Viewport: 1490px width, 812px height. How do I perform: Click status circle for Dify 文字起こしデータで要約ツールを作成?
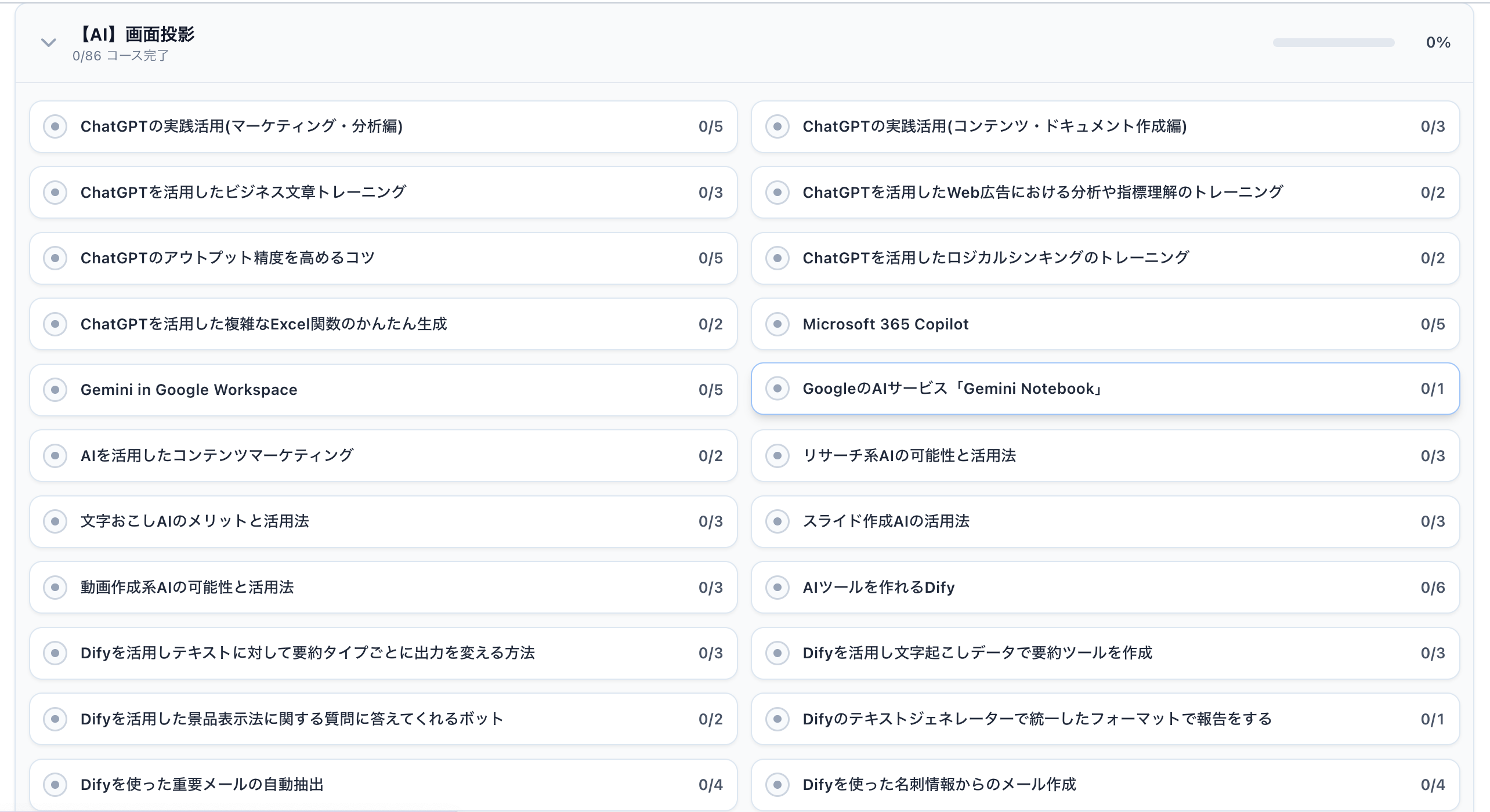tap(777, 653)
